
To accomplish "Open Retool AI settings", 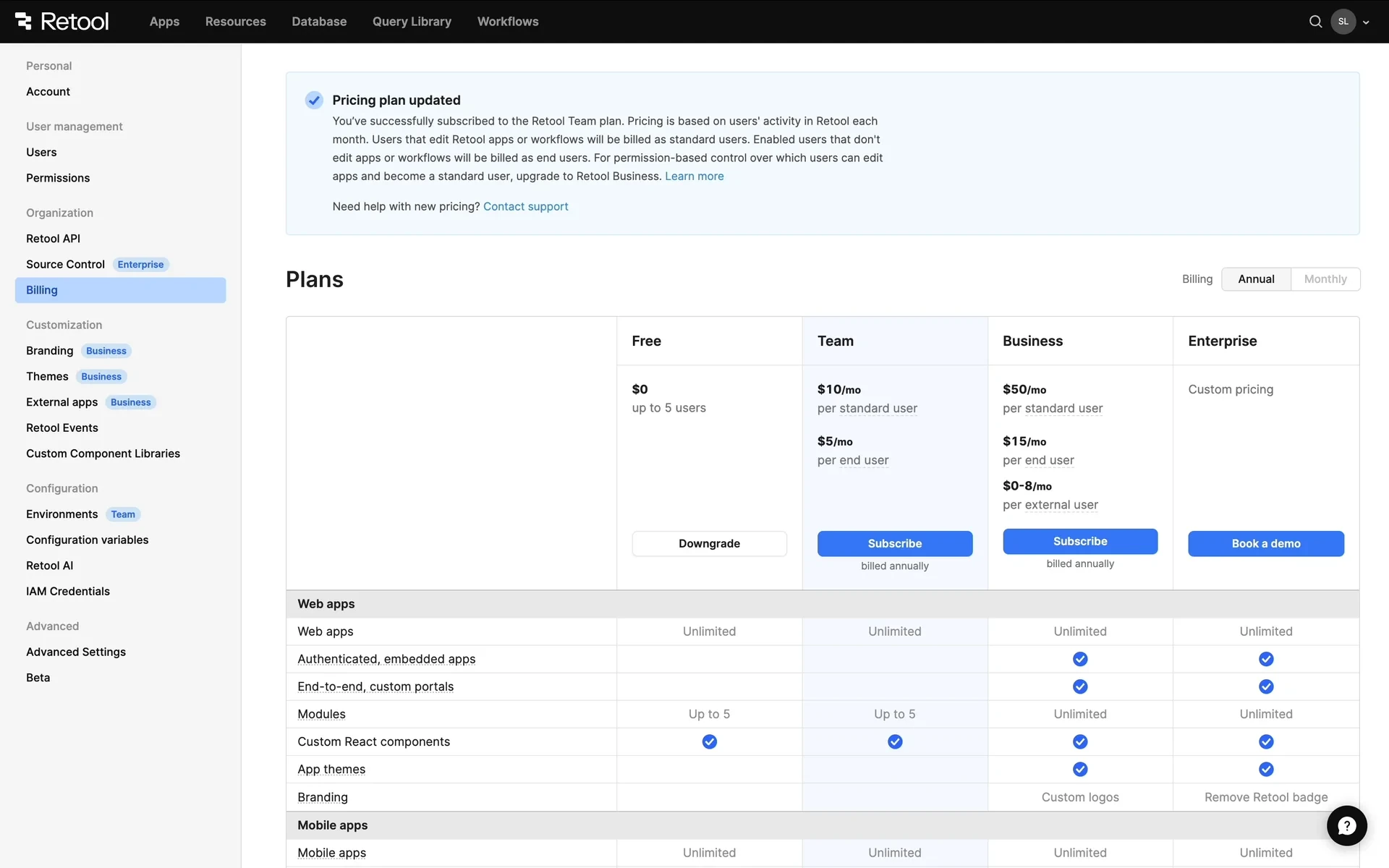I will [49, 566].
